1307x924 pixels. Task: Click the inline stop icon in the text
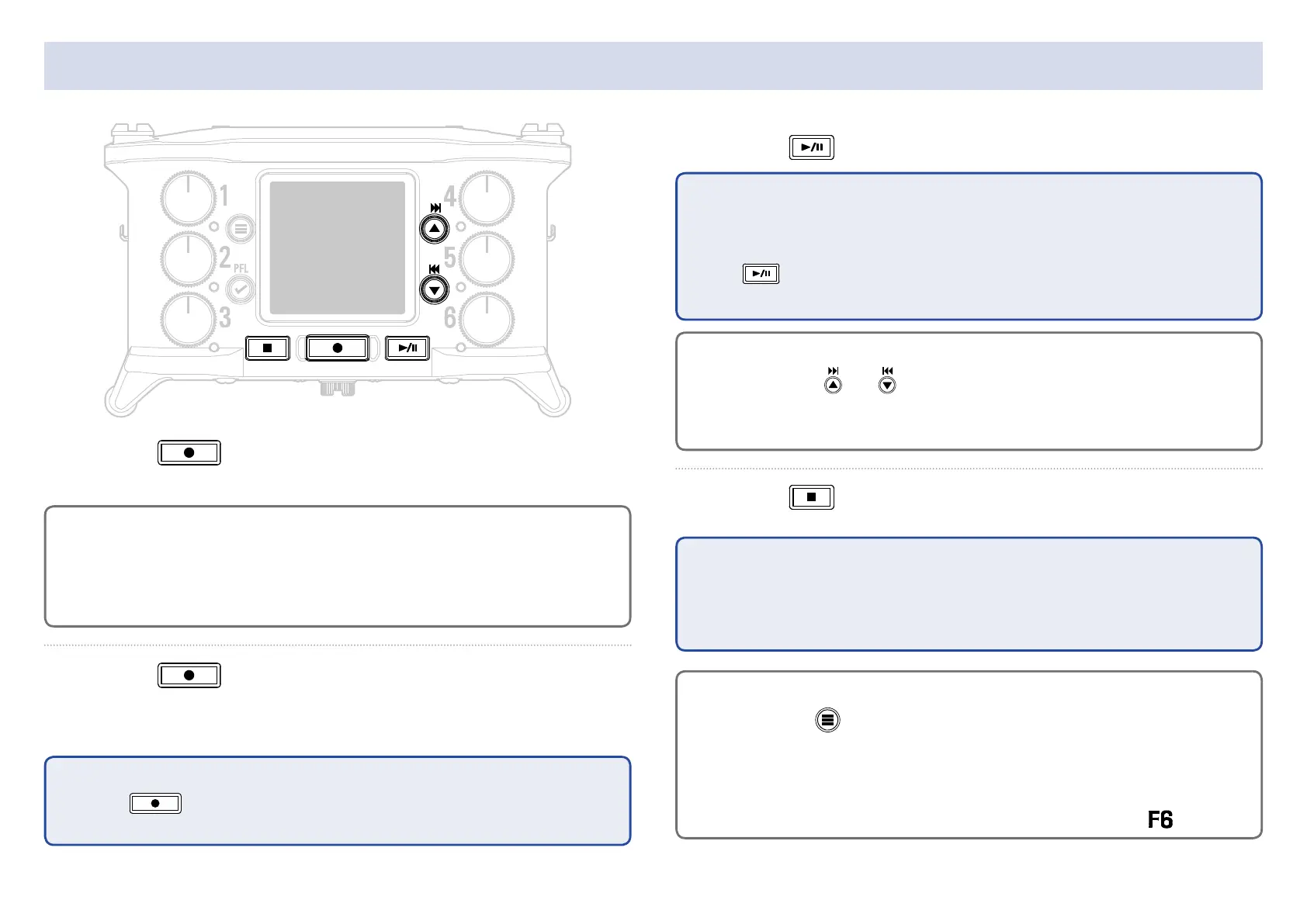pyautogui.click(x=812, y=497)
